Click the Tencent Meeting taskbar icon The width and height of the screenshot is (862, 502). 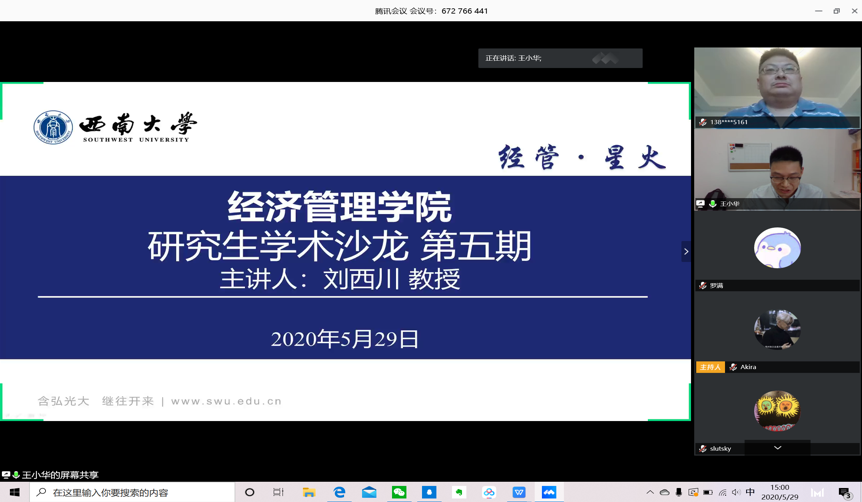549,492
